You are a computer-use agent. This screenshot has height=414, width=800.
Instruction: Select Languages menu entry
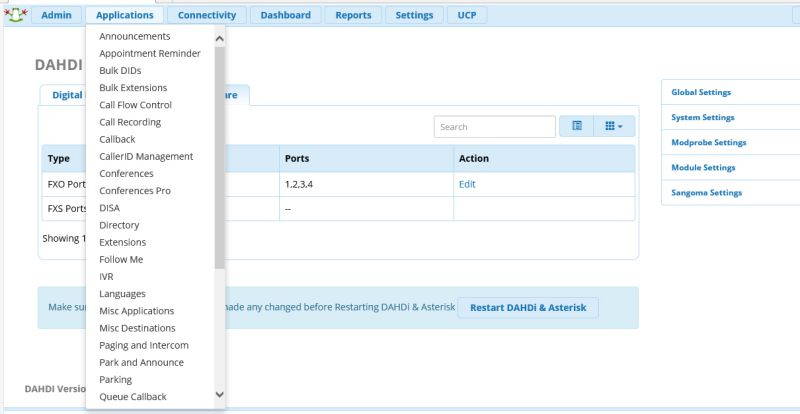pyautogui.click(x=122, y=294)
